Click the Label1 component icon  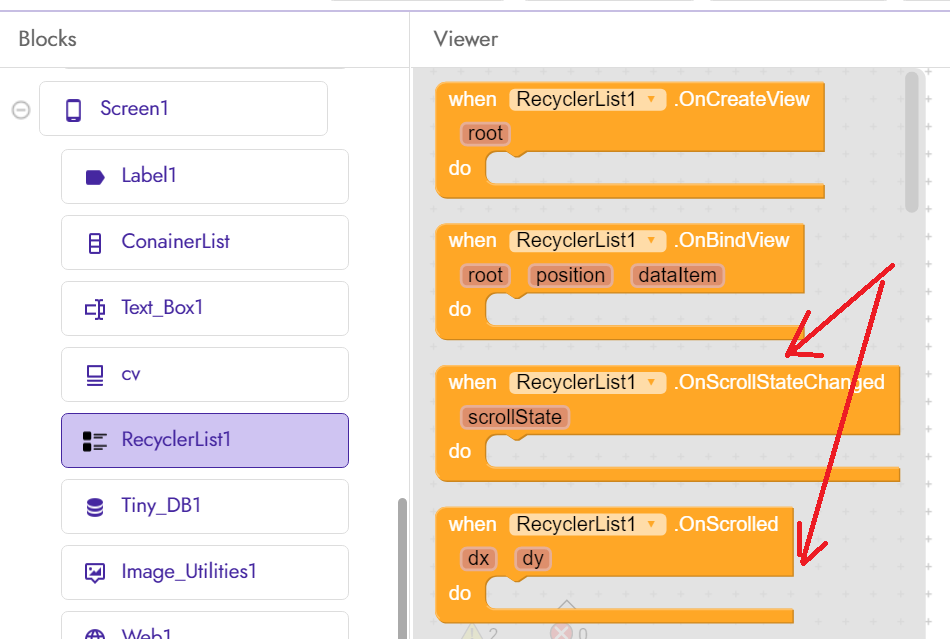(95, 176)
